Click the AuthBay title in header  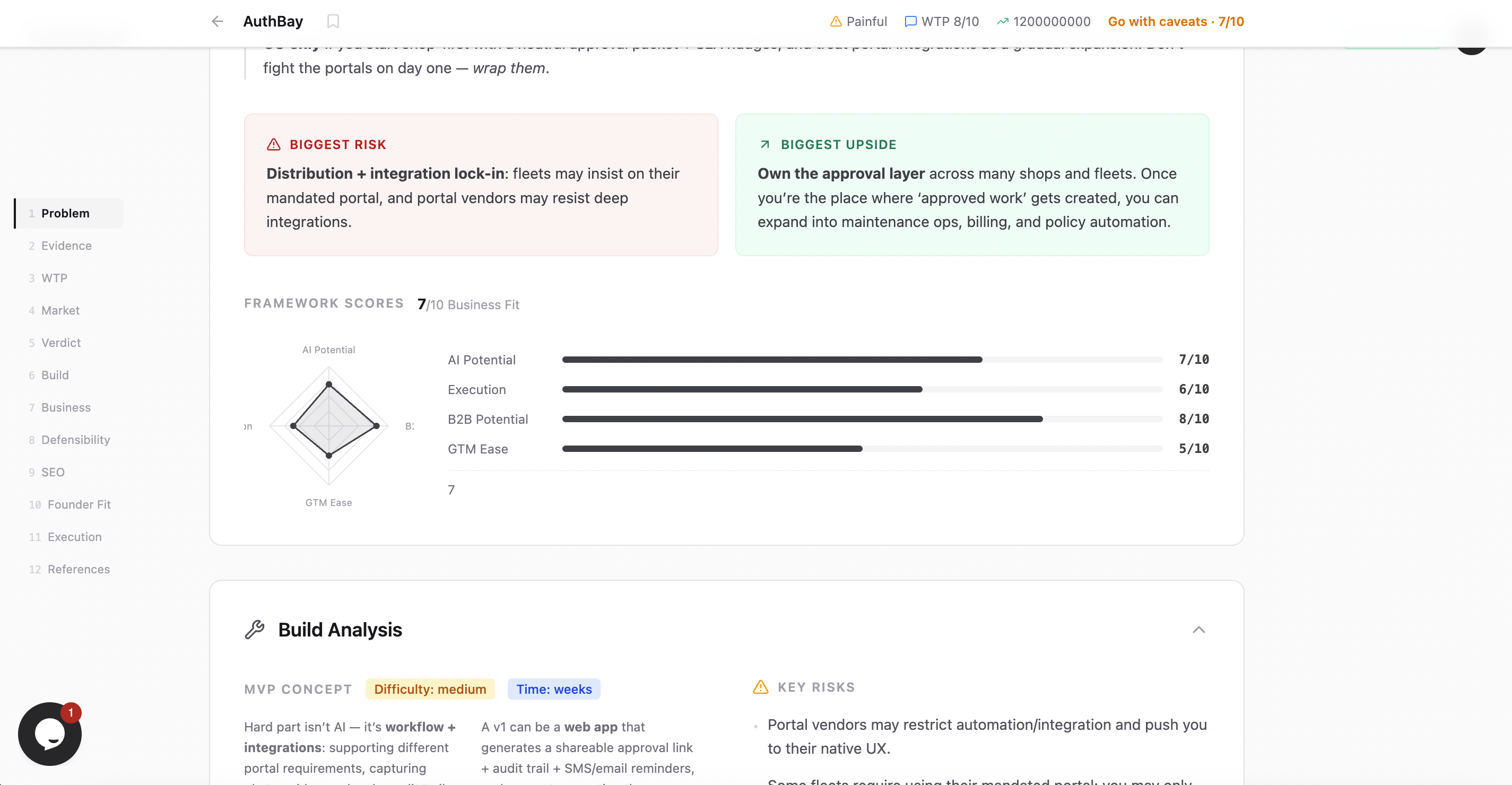coord(273,22)
